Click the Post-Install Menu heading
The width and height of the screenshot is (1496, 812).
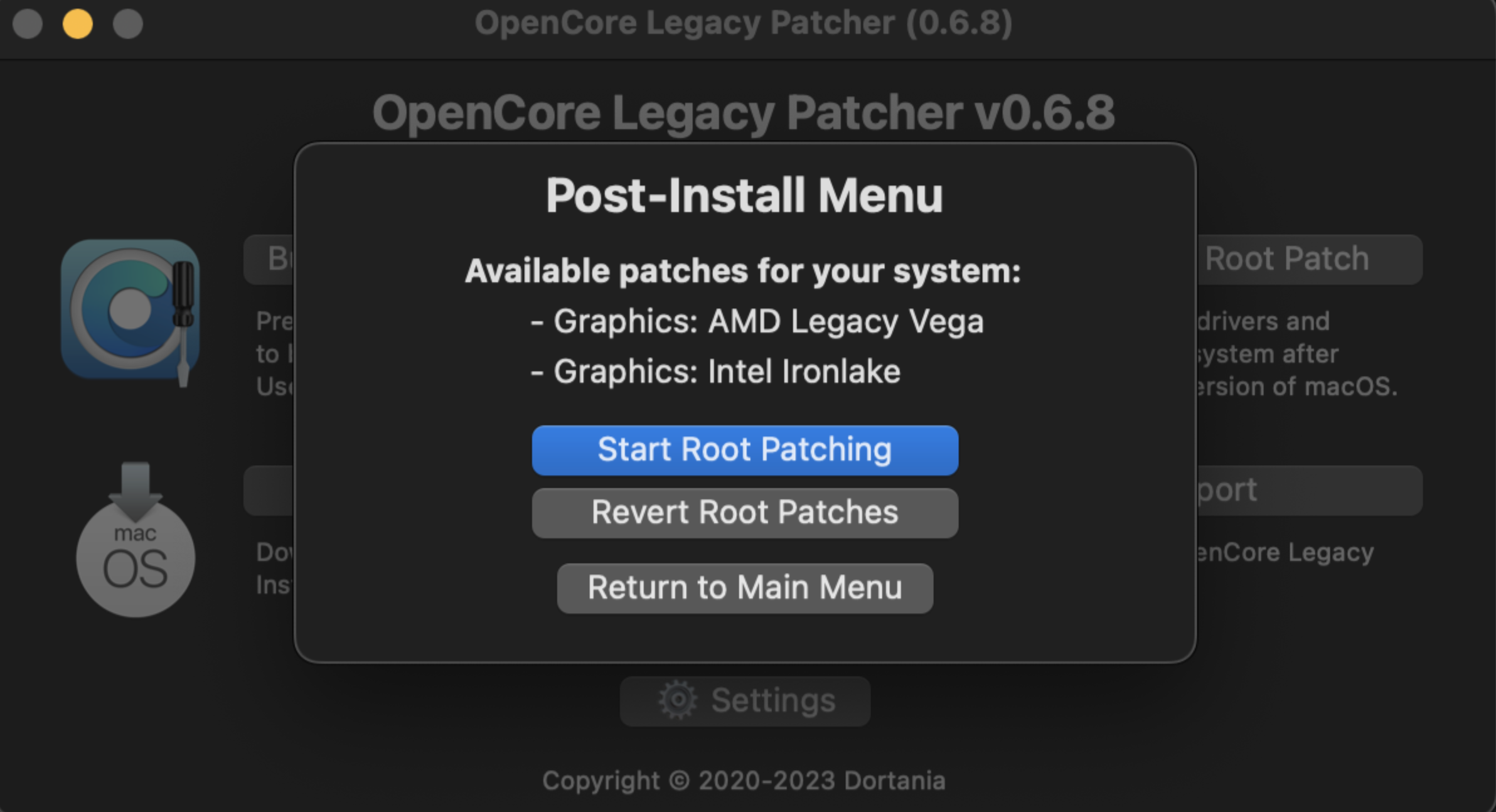pos(744,195)
